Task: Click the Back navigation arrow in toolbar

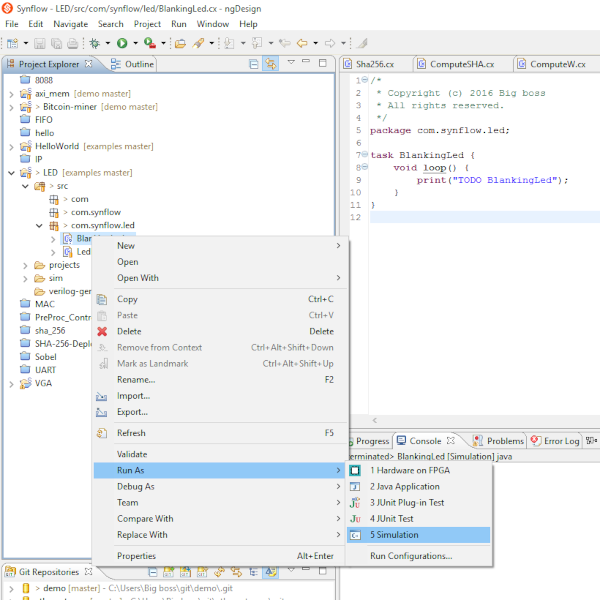Action: [302, 43]
